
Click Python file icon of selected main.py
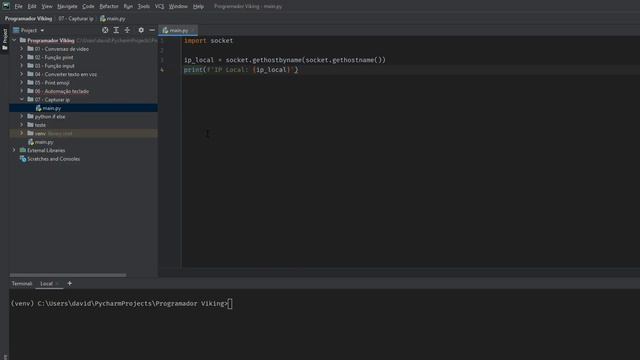[38, 108]
